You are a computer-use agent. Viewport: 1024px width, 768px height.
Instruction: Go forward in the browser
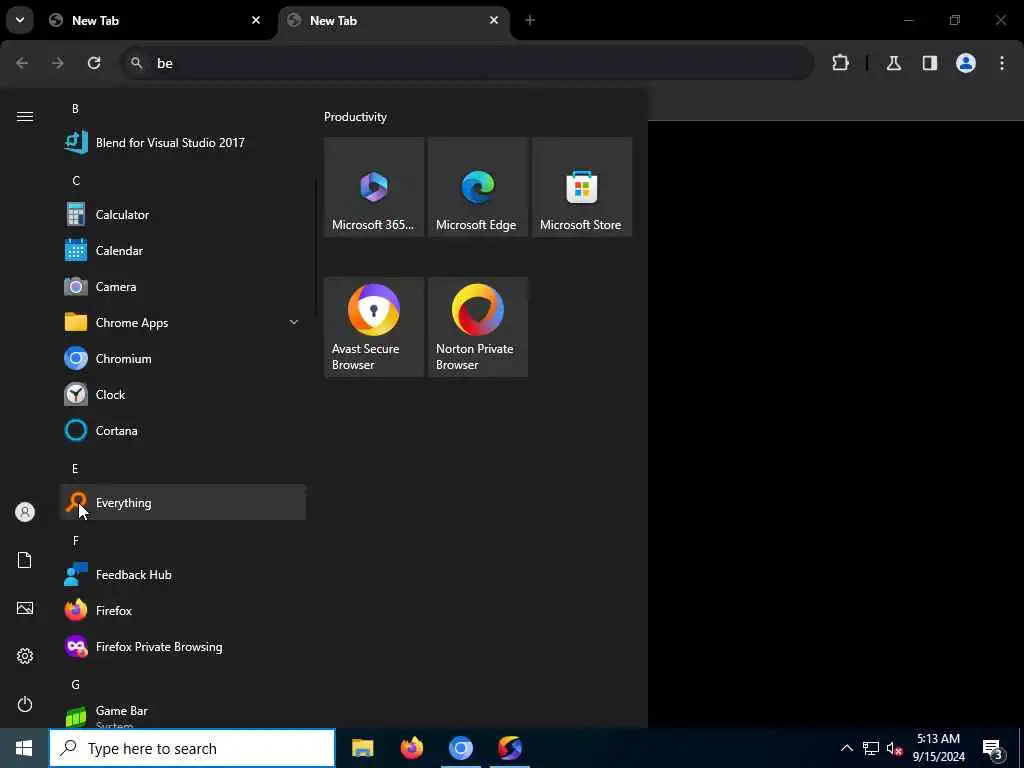tap(58, 63)
